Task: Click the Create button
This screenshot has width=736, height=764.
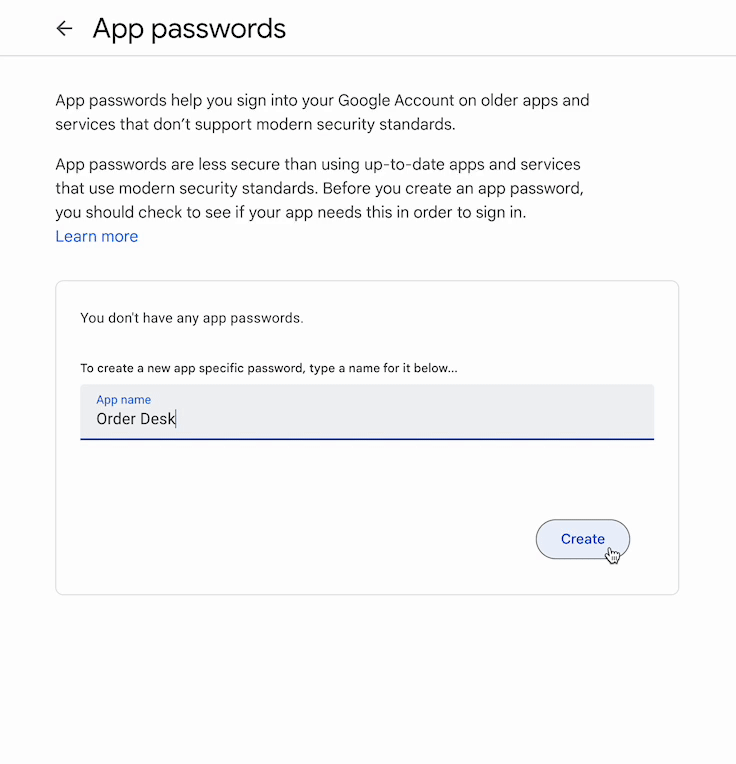Action: coord(582,539)
